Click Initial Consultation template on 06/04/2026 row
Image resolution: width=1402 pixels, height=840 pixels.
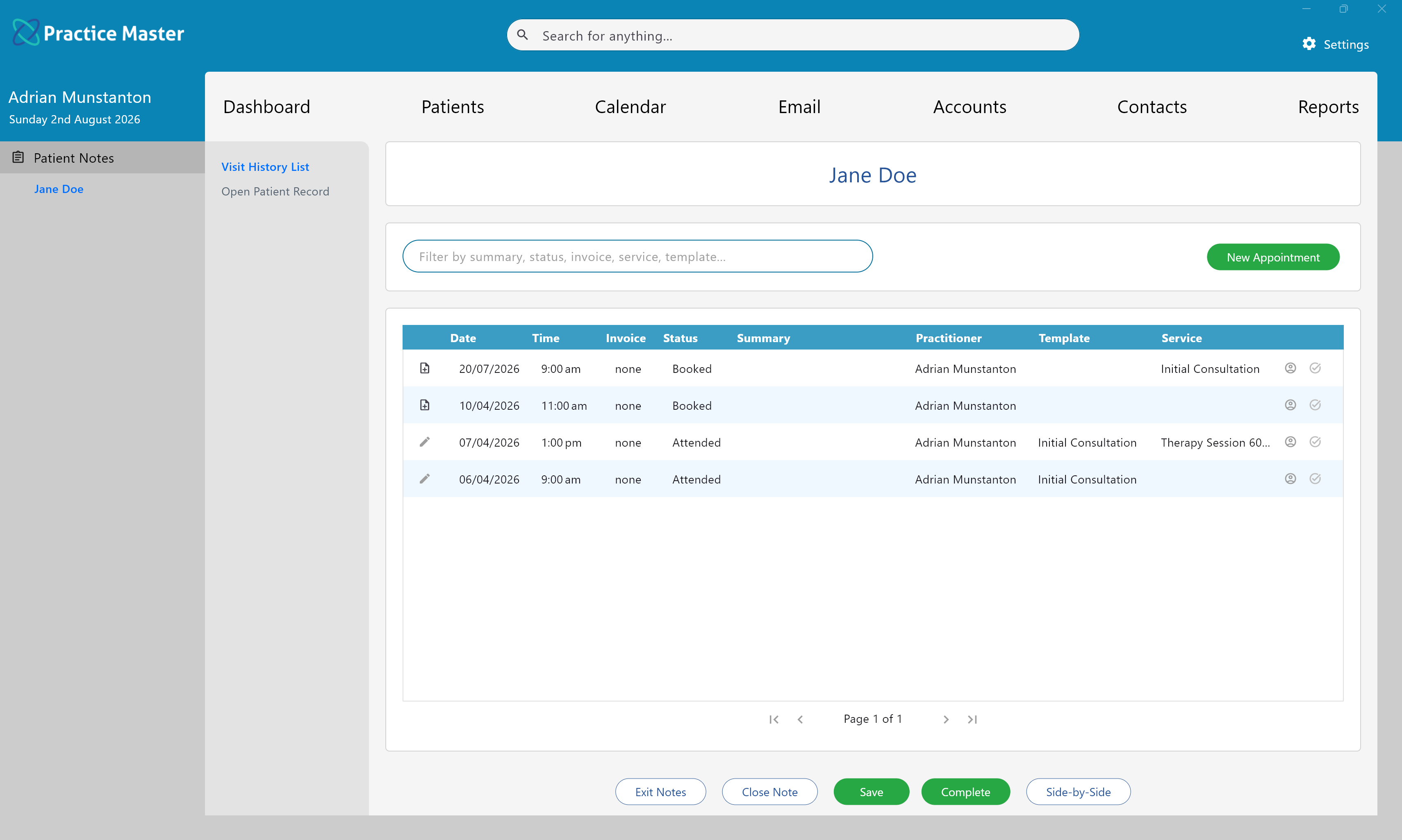(1087, 479)
